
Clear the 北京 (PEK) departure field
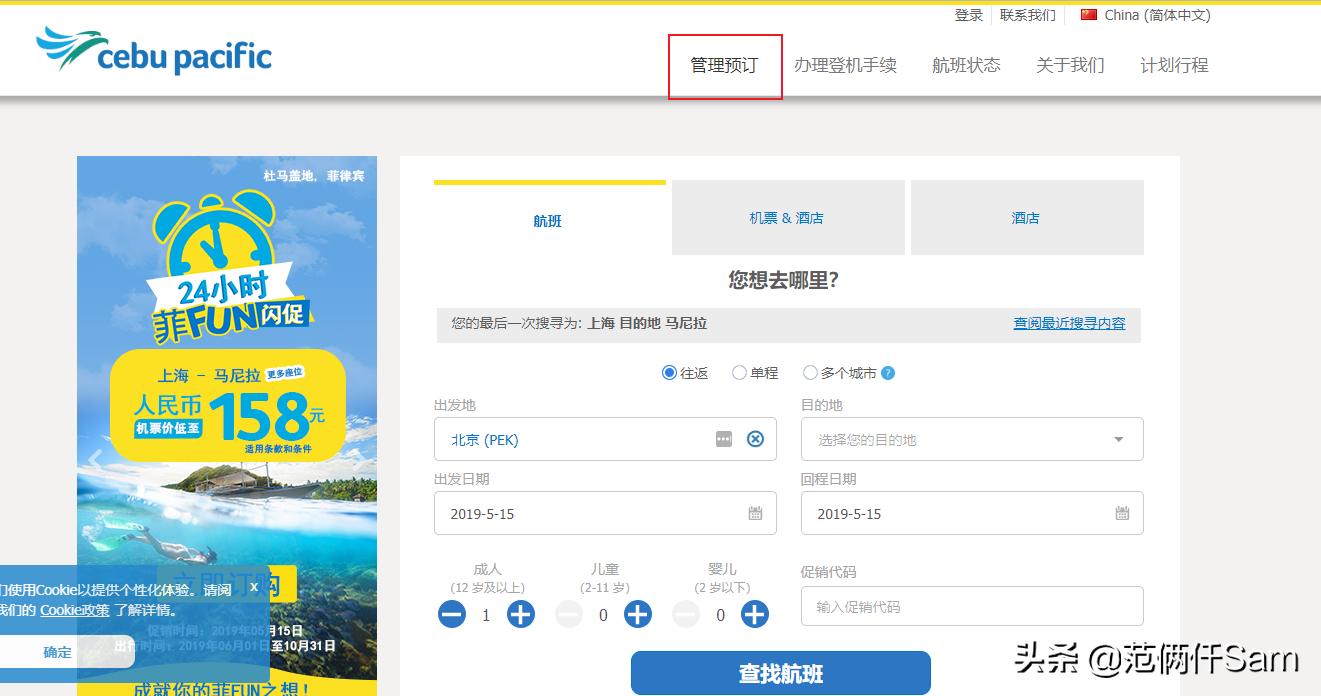click(755, 439)
